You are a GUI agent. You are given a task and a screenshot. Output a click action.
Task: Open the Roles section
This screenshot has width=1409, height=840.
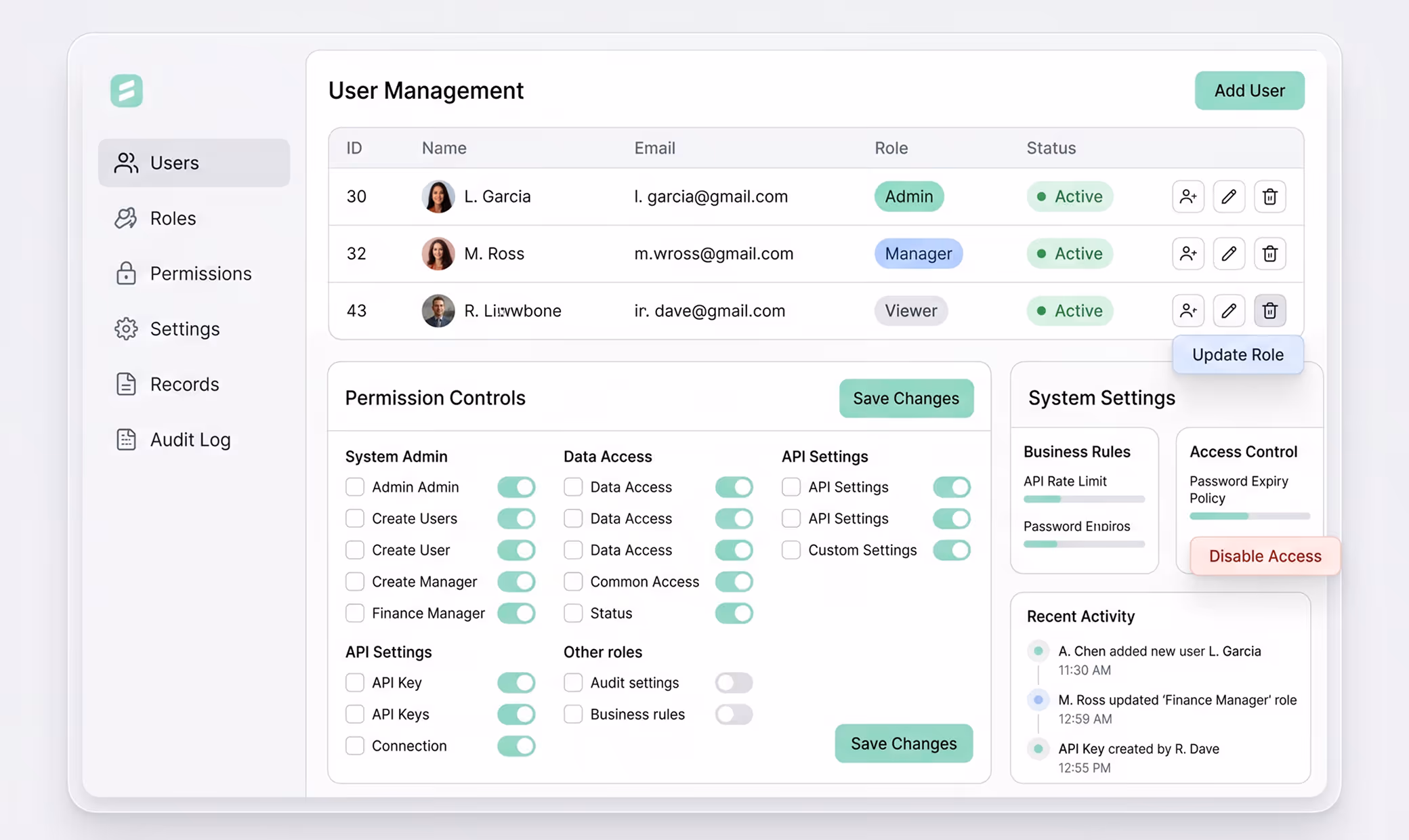194,218
